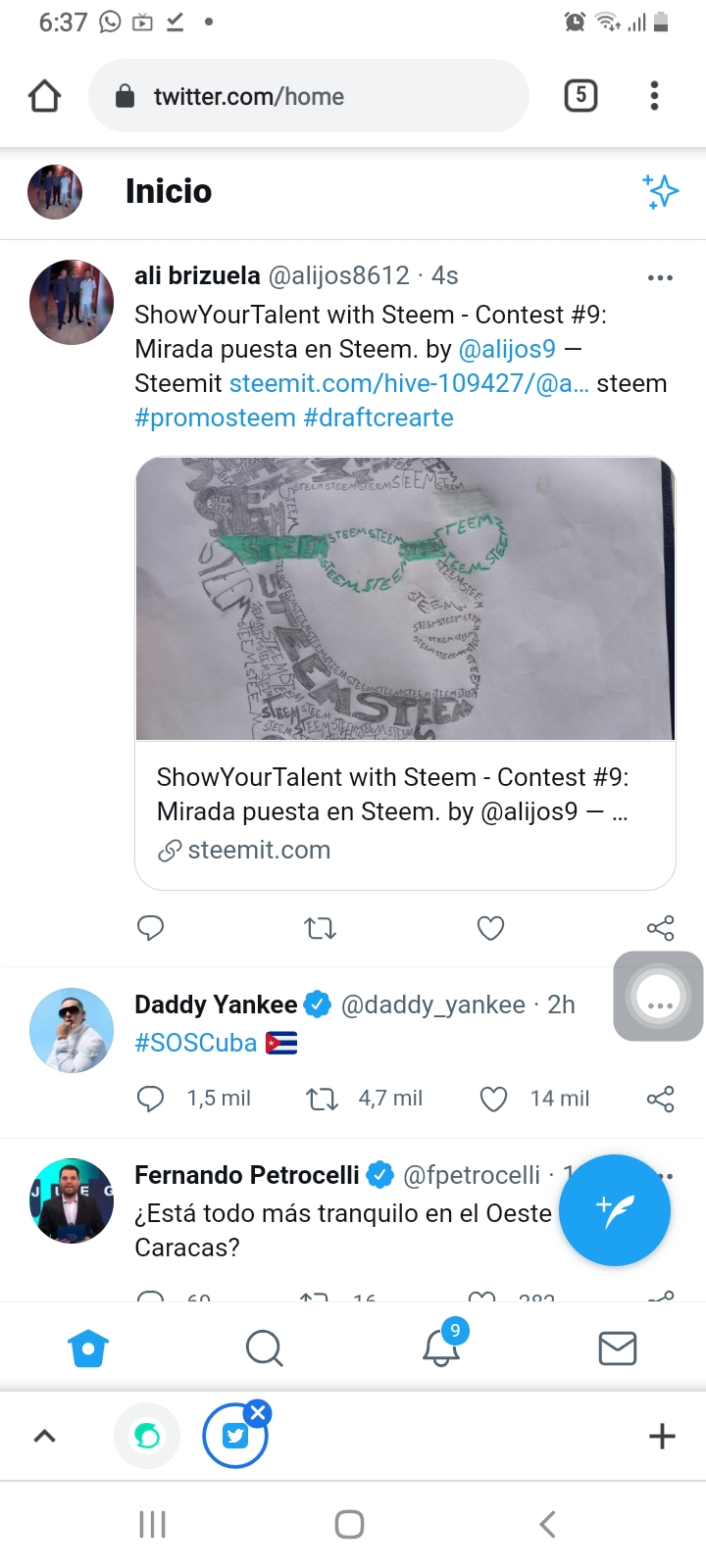Tap the twitter.com/home address bar

[x=309, y=96]
